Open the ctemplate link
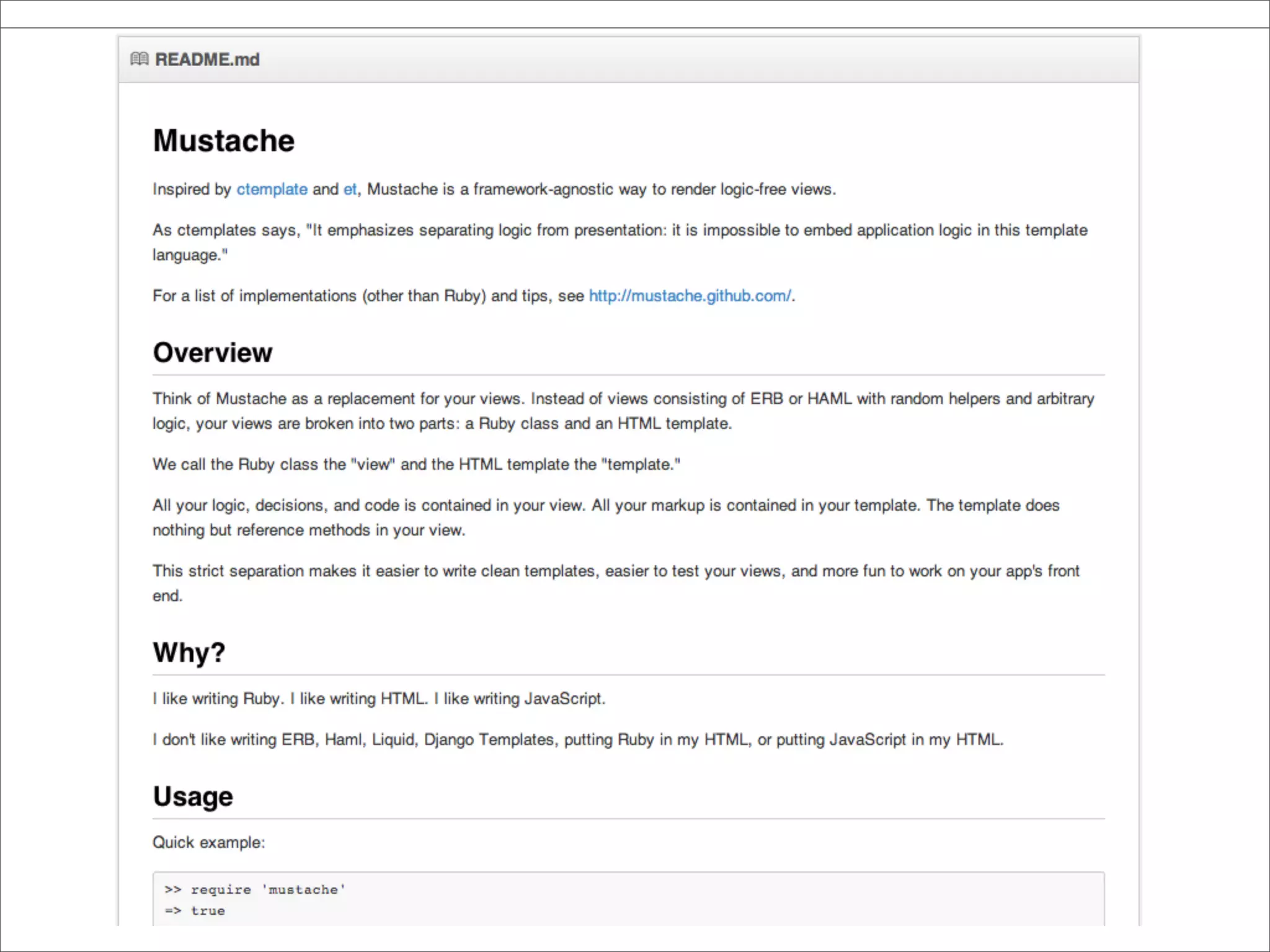Screen dimensions: 1270x952 point(272,189)
